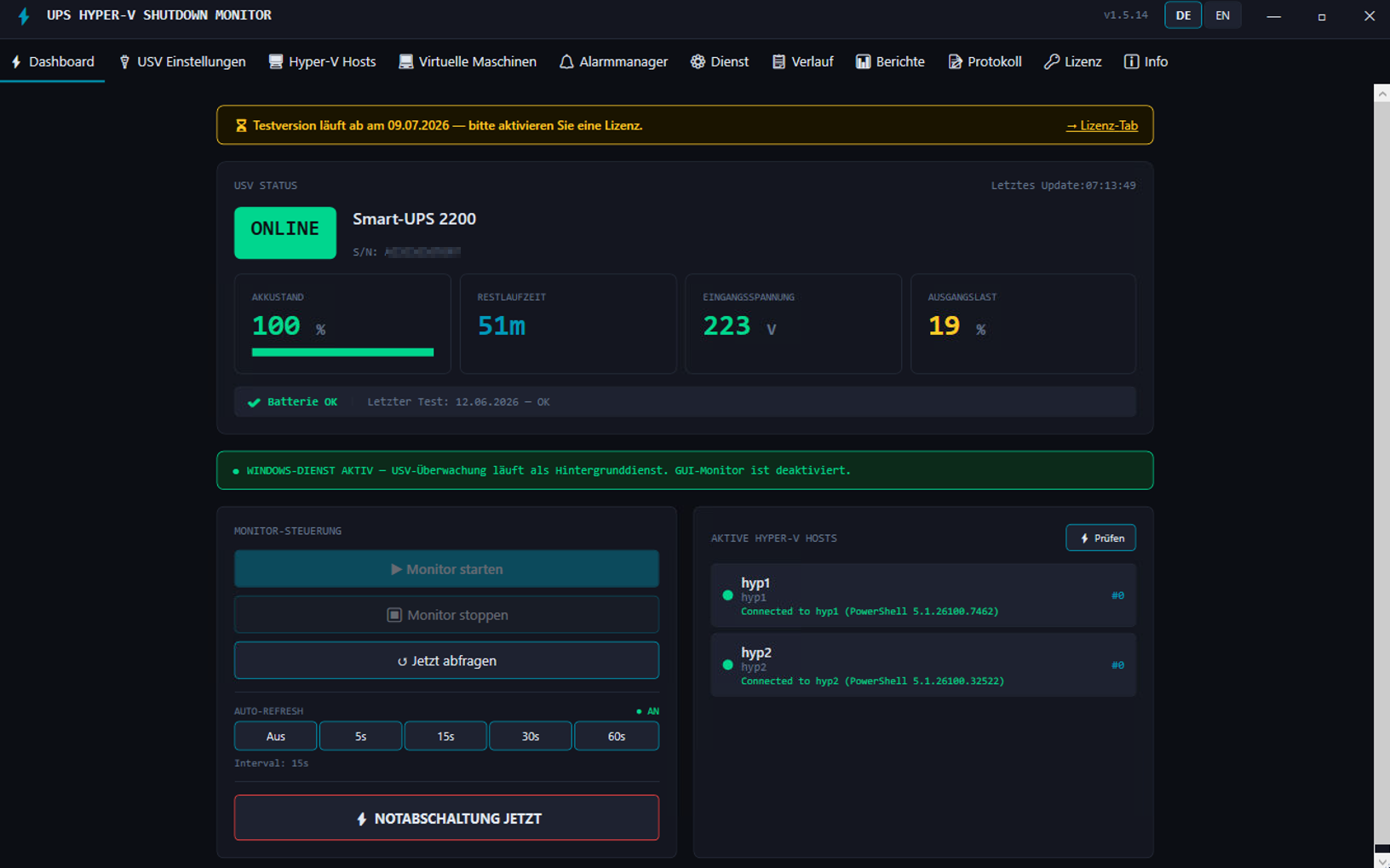Click the Letzter Test date text
The width and height of the screenshot is (1390, 868).
pyautogui.click(x=458, y=402)
